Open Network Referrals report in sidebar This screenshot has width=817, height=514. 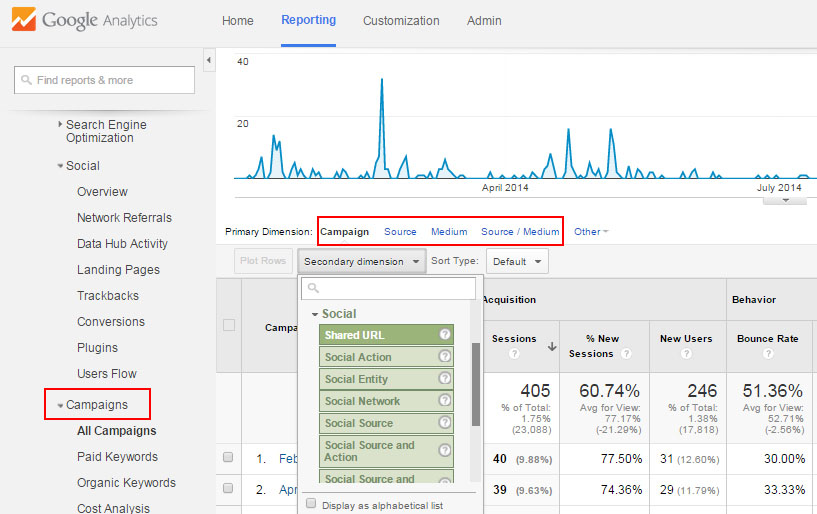coord(124,218)
